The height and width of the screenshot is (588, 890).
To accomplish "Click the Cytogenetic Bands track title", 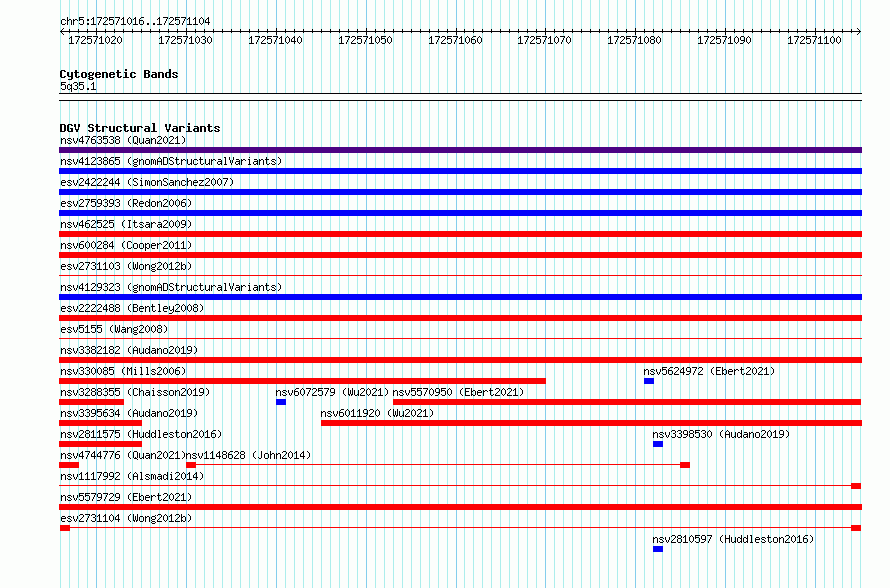I will [119, 74].
